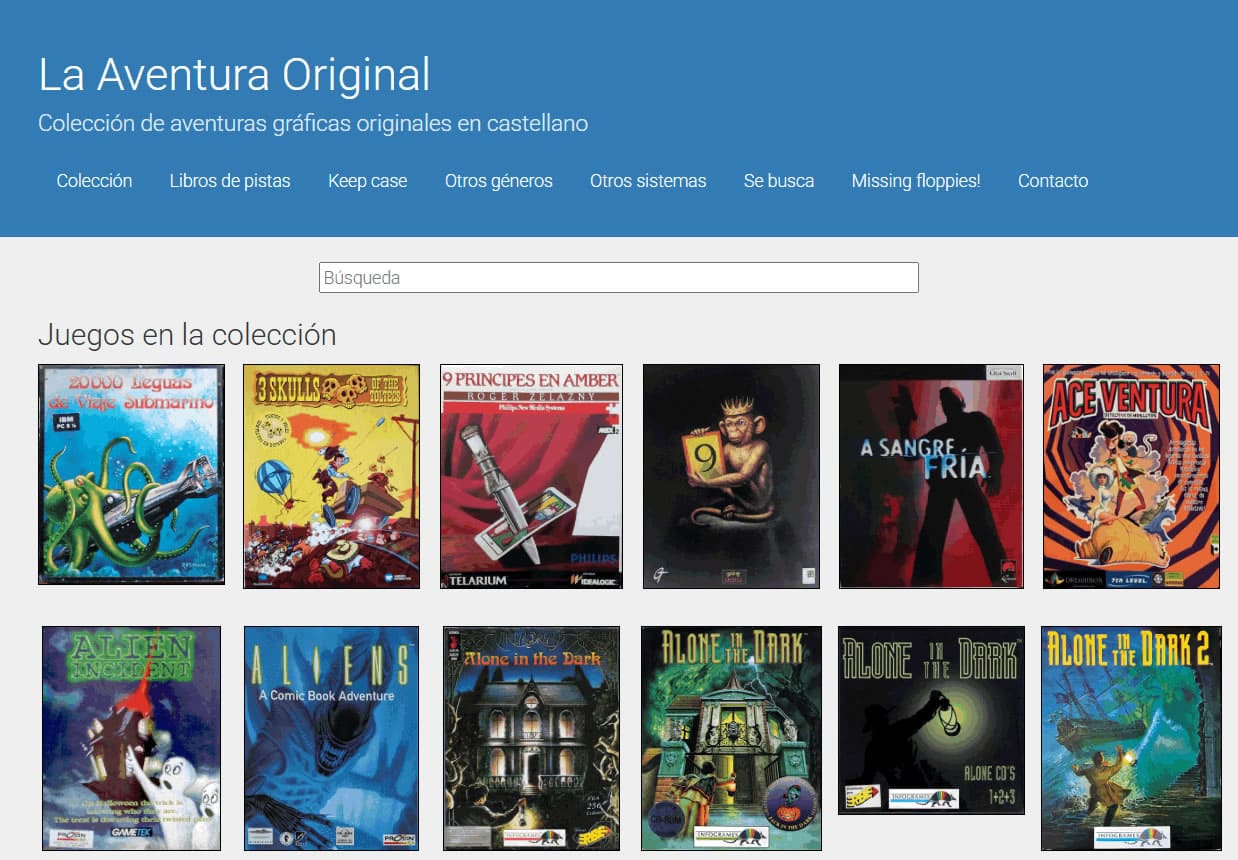Open the Colección menu item
The image size is (1238, 860).
94,181
